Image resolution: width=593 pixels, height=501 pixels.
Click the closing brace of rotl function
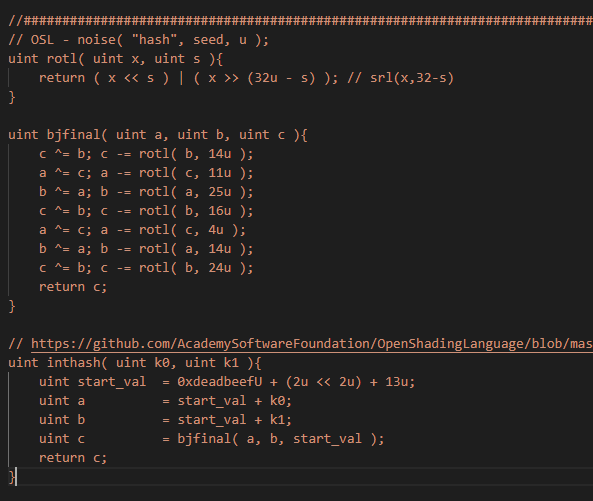pos(12,97)
